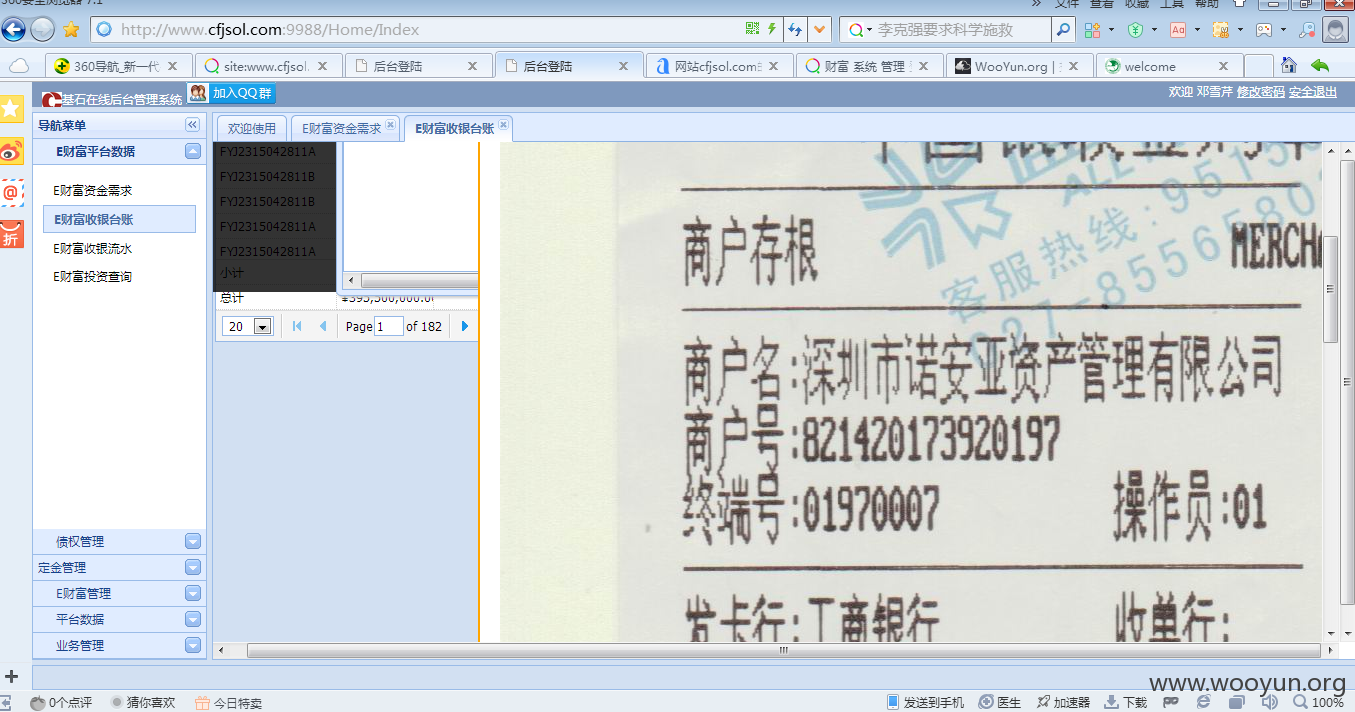This screenshot has height=712, width=1355.
Task: Bookmark page with yellow star icon
Action: click(x=71, y=30)
